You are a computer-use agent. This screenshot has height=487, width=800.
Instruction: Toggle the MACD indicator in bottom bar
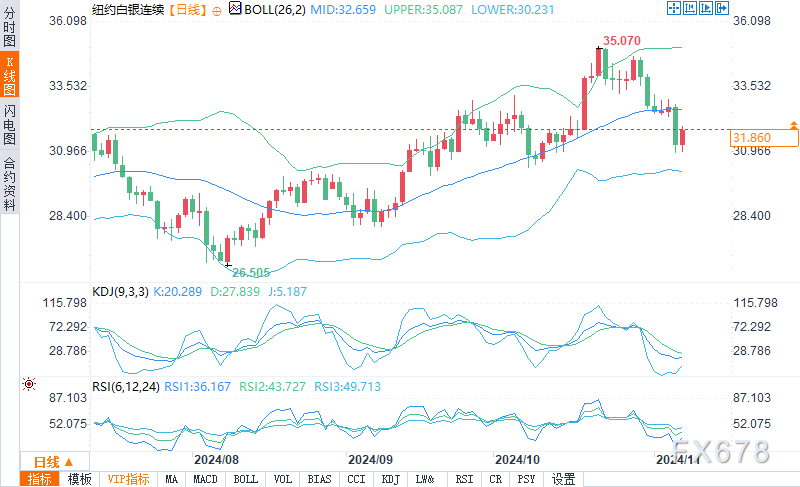[205, 479]
